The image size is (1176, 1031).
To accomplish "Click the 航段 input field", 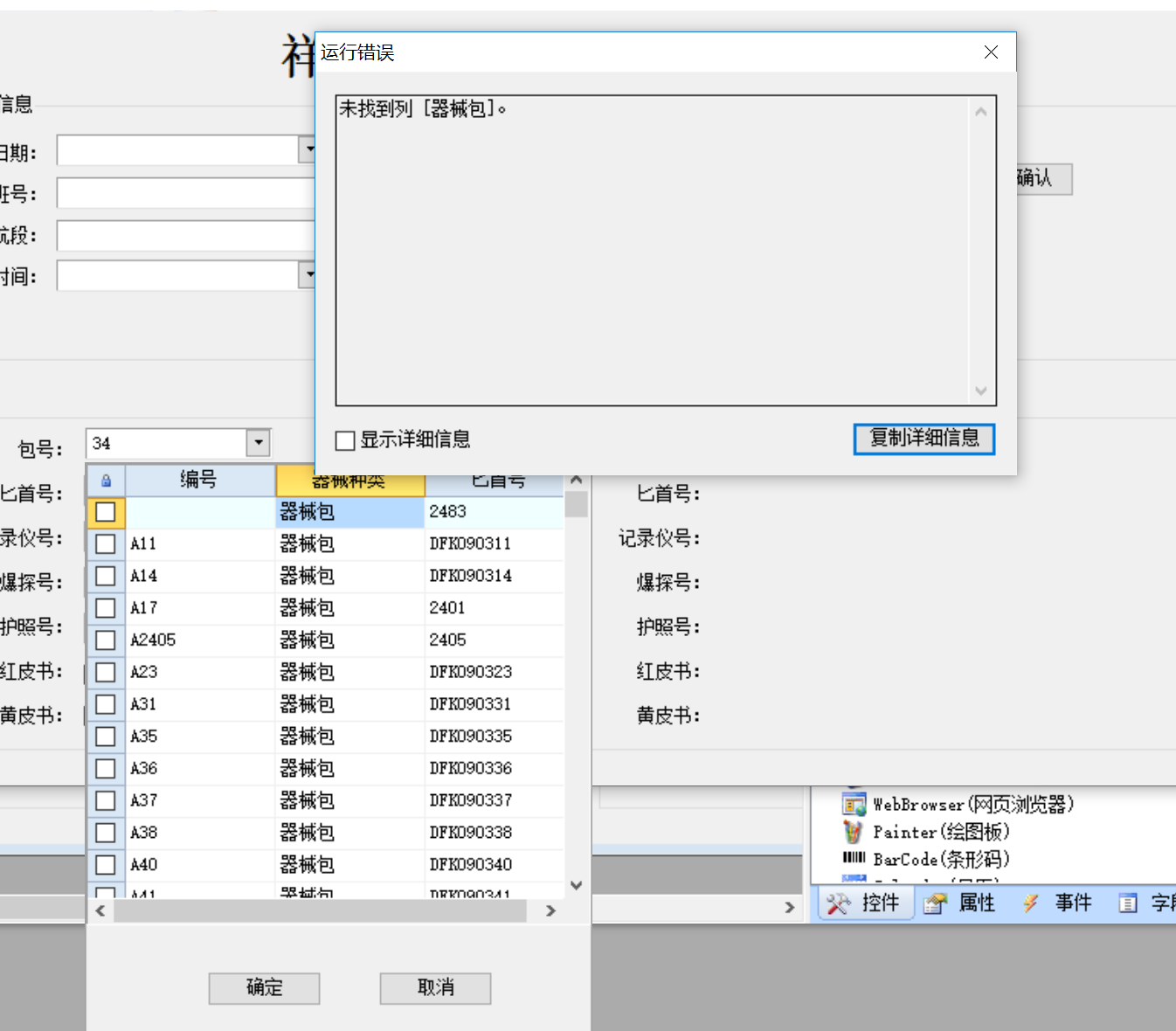I will pyautogui.click(x=186, y=235).
